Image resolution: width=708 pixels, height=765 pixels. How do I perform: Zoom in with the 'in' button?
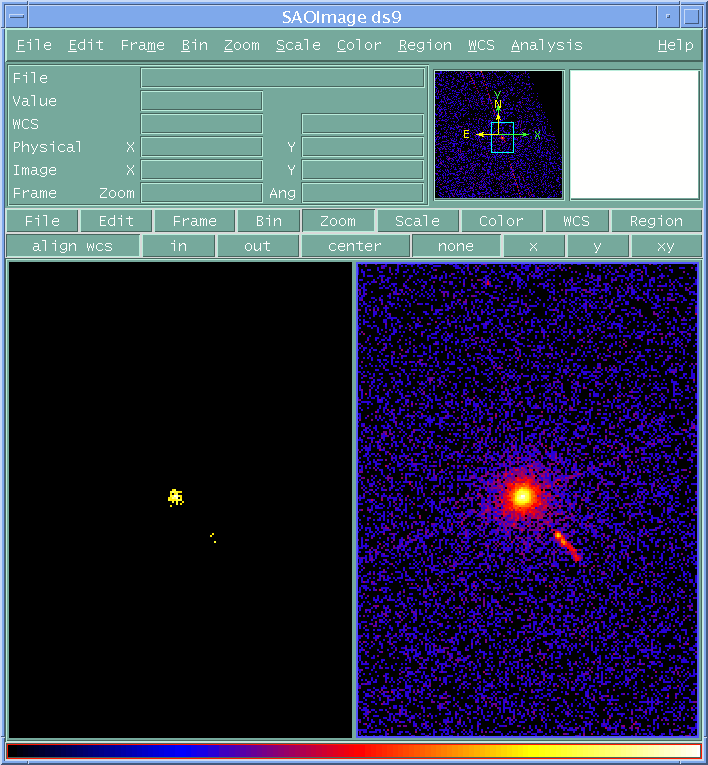pyautogui.click(x=179, y=246)
